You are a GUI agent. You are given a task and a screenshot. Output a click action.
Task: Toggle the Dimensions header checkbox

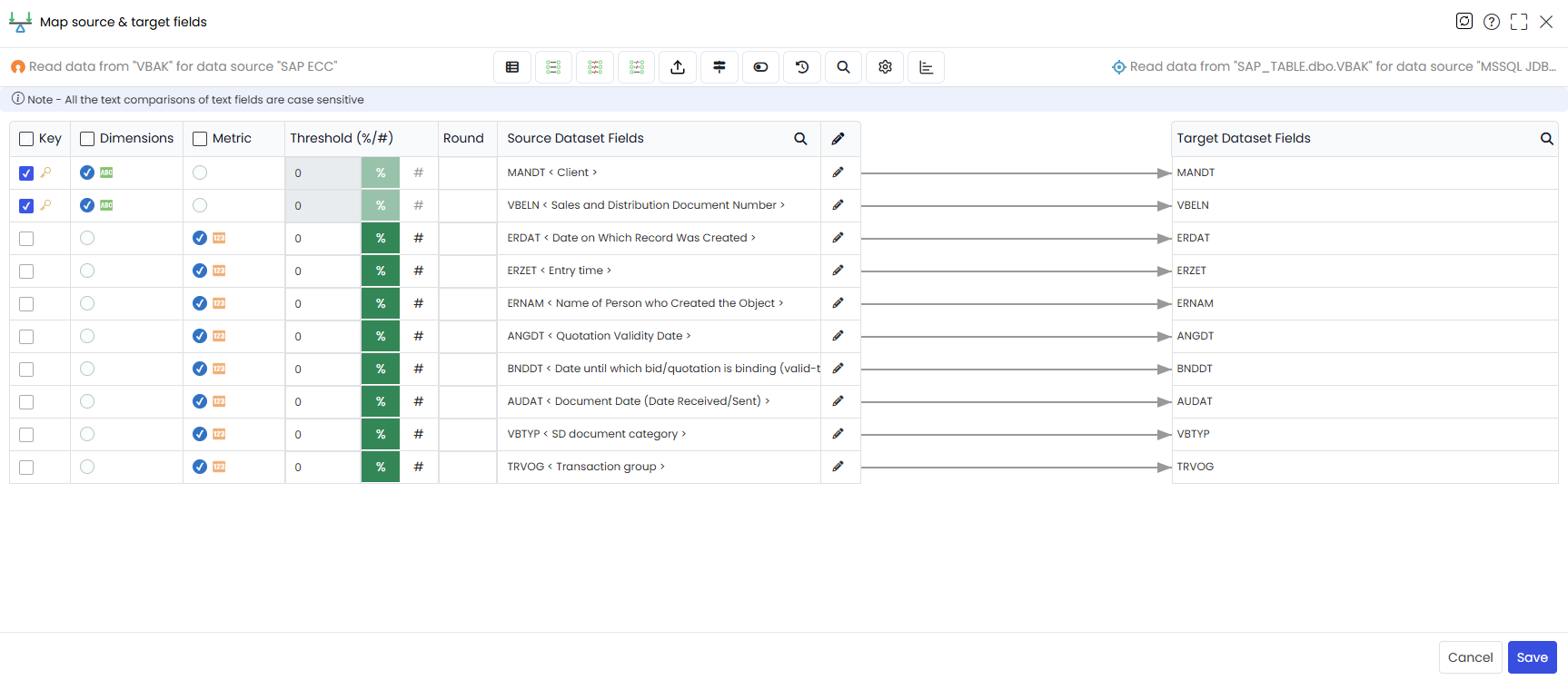coord(87,139)
